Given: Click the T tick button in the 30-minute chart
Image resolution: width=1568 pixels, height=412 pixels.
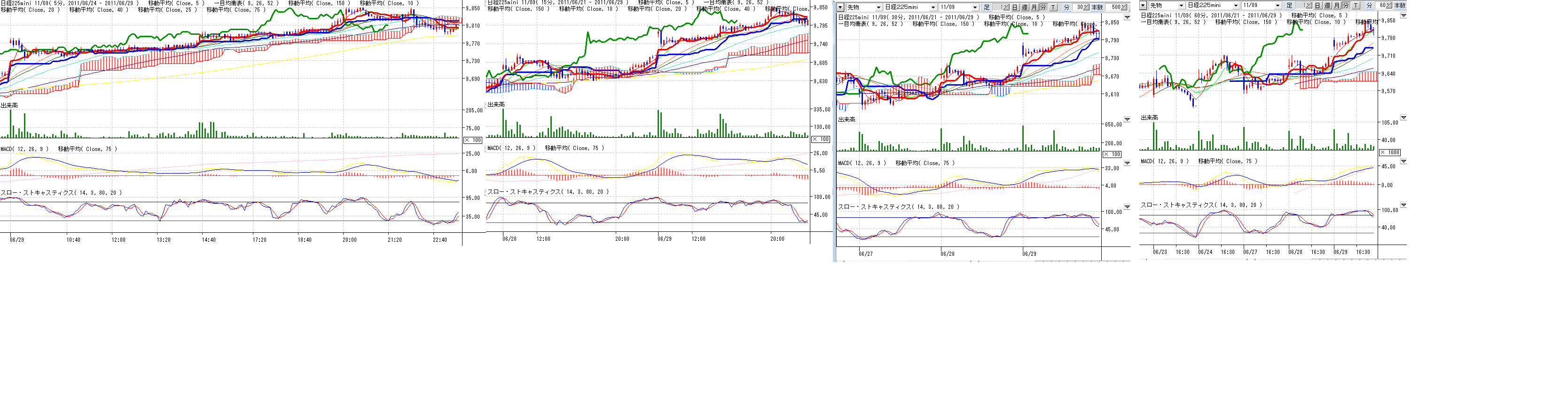Looking at the screenshot, I should click(1053, 8).
